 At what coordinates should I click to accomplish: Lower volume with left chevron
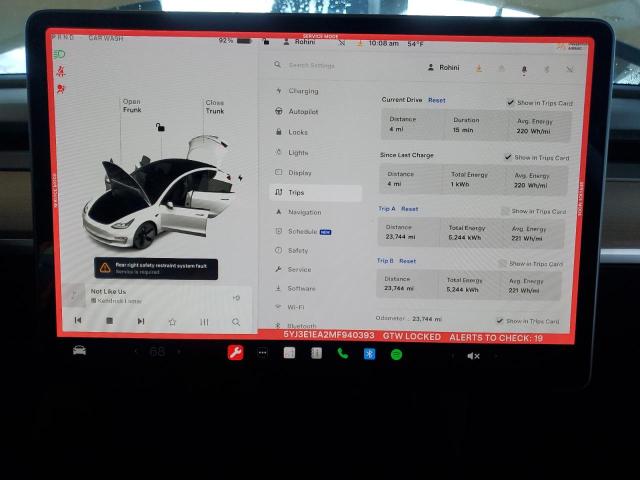tap(452, 356)
